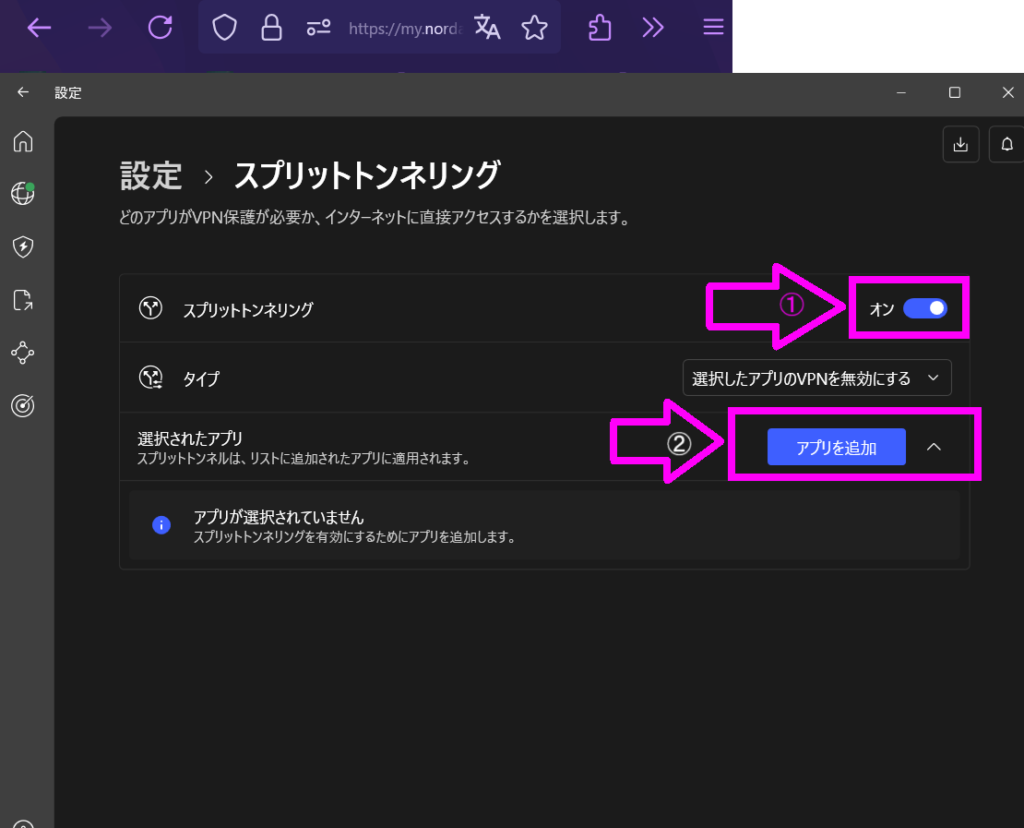Click the download icon button at top right
Image resolution: width=1024 pixels, height=828 pixels.
[961, 144]
